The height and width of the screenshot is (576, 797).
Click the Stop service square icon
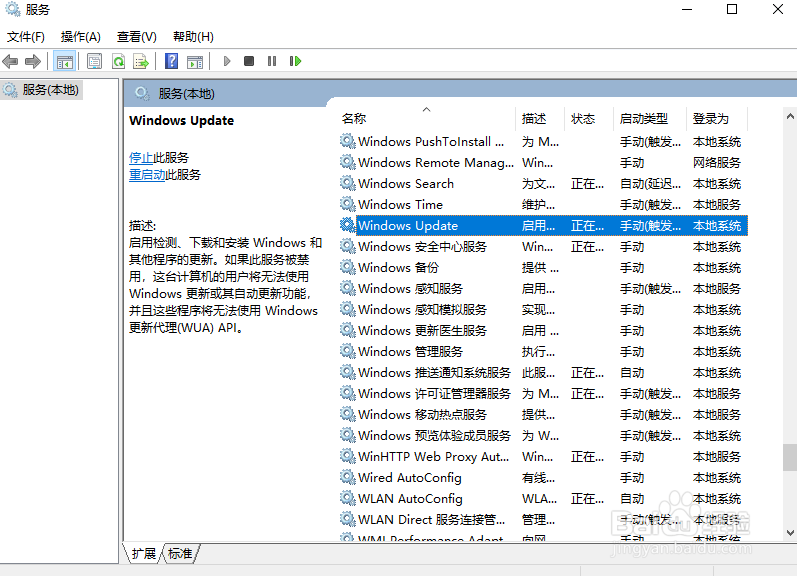pos(249,62)
